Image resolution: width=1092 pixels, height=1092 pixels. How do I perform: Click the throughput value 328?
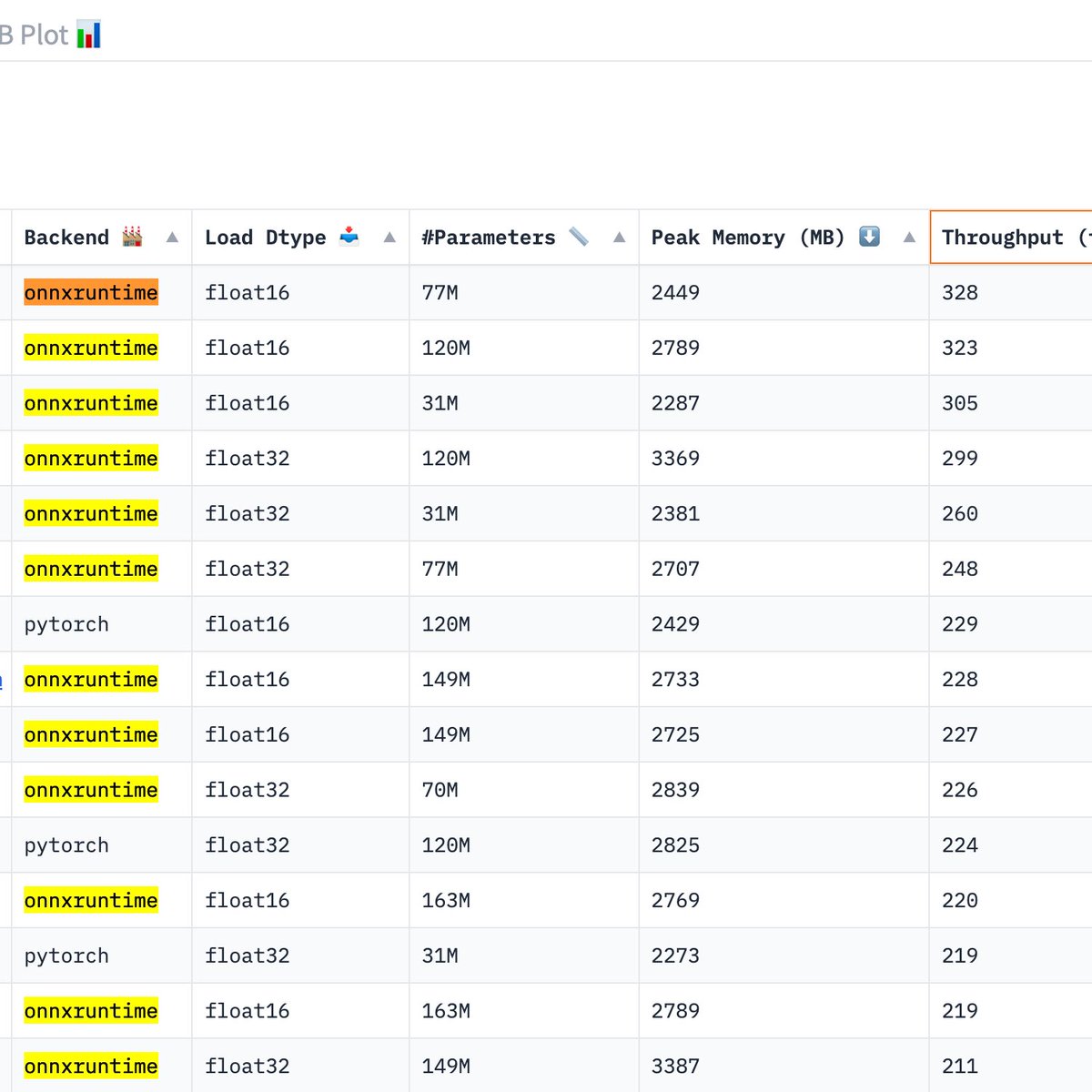click(959, 292)
